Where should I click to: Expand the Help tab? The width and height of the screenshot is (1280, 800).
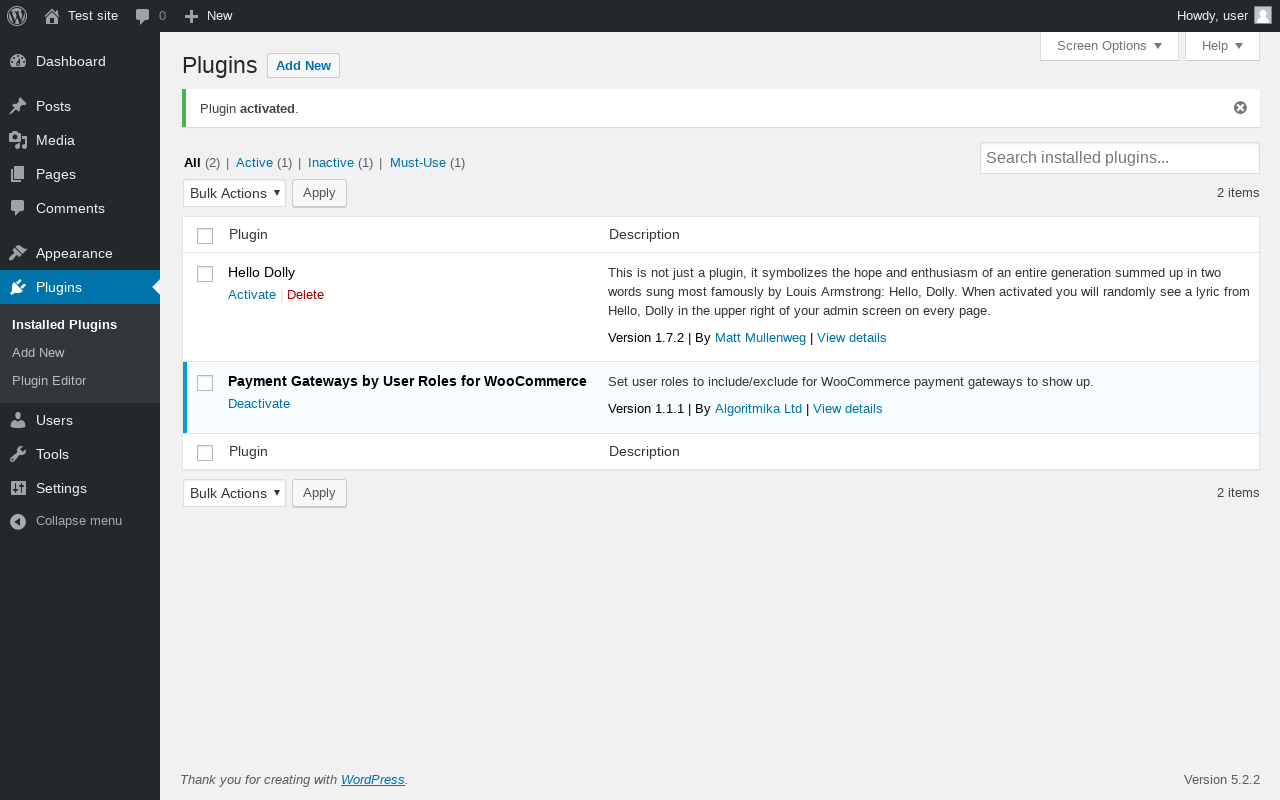pyautogui.click(x=1222, y=46)
